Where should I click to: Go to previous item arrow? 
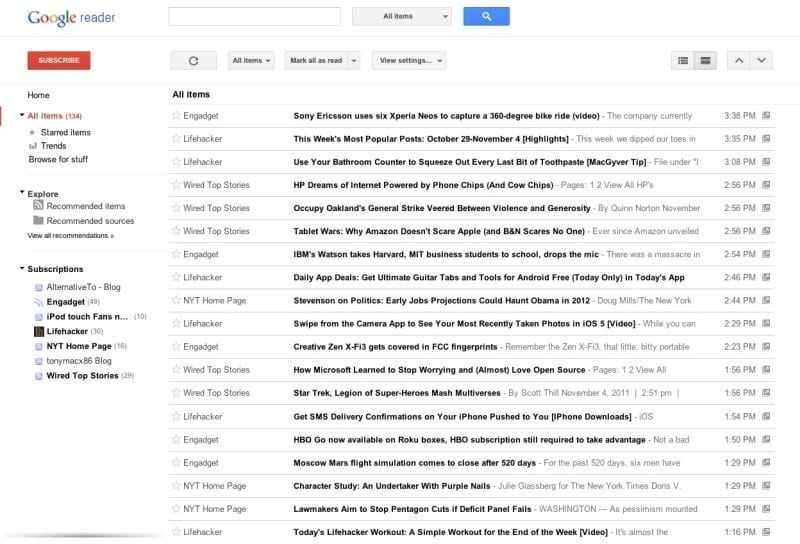point(739,61)
